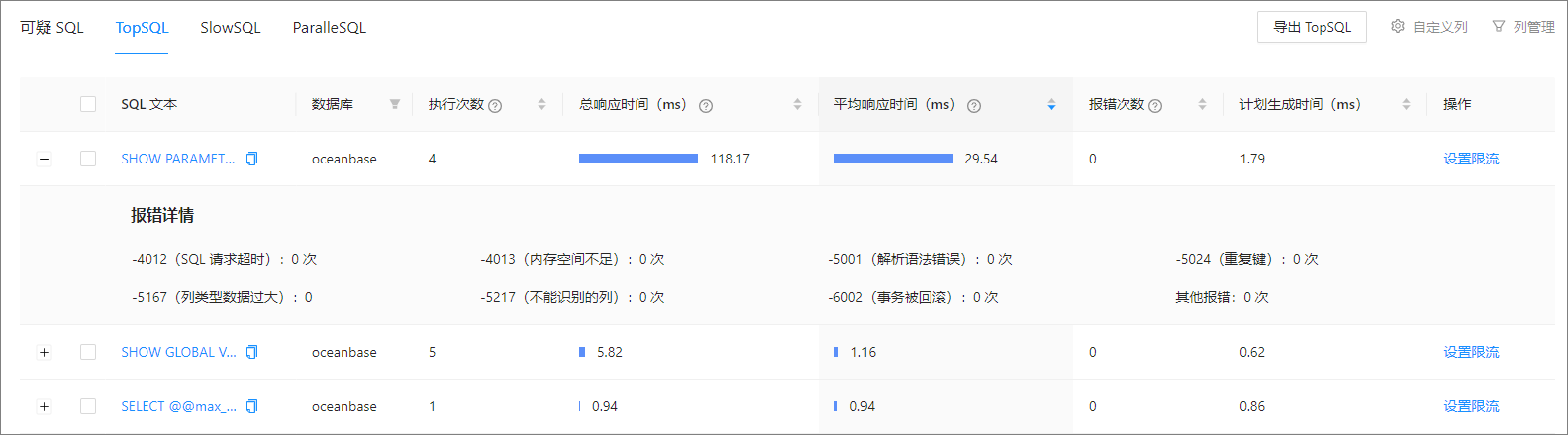The width and height of the screenshot is (1568, 435).
Task: Click the 5.82 total response time bar
Action: 582,352
